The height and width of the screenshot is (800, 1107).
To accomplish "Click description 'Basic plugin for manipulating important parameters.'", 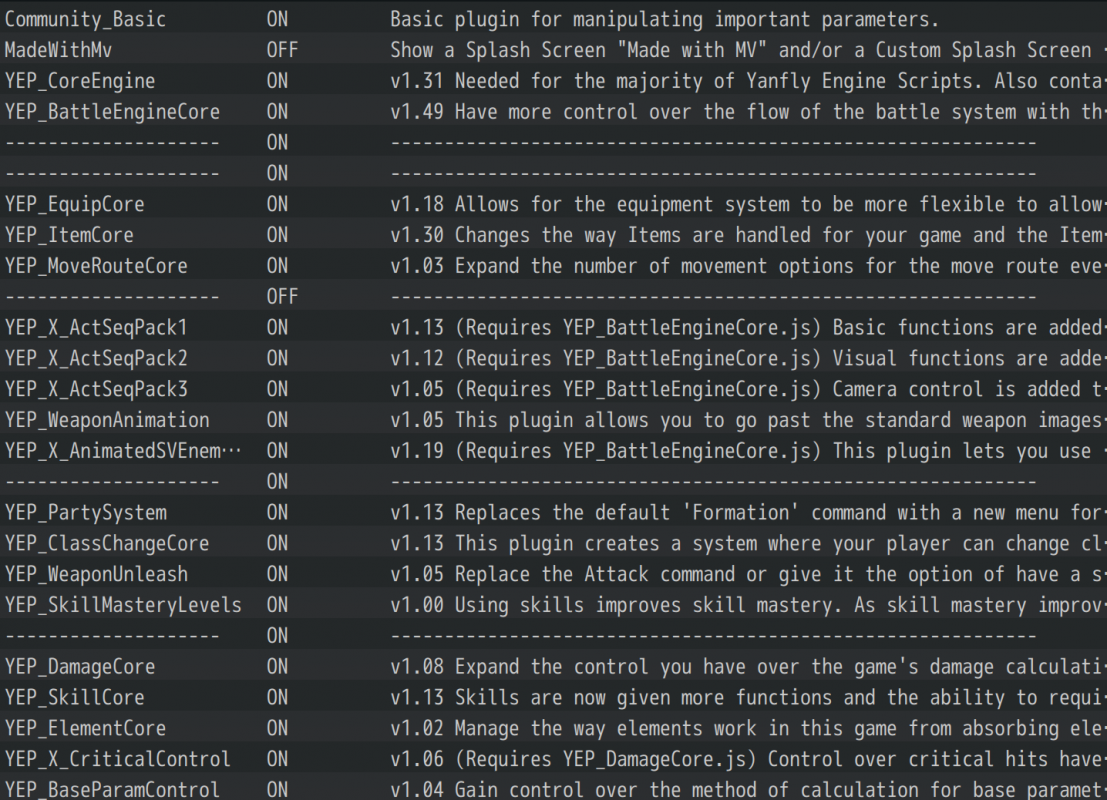I will tap(664, 19).
